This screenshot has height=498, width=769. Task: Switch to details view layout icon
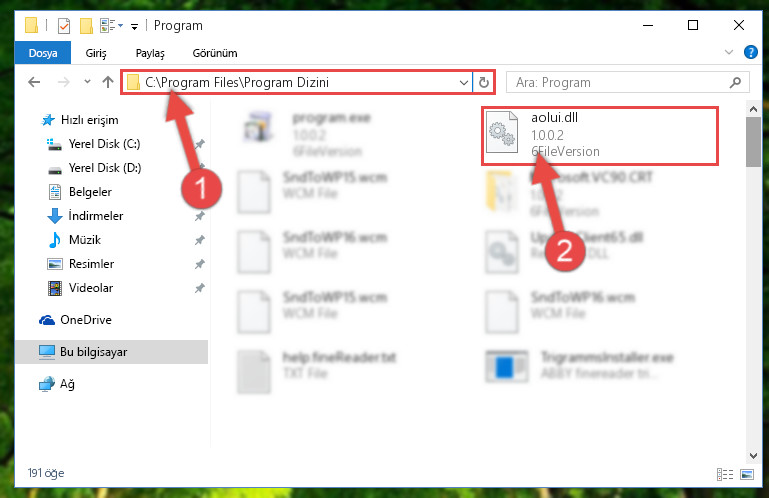[725, 474]
